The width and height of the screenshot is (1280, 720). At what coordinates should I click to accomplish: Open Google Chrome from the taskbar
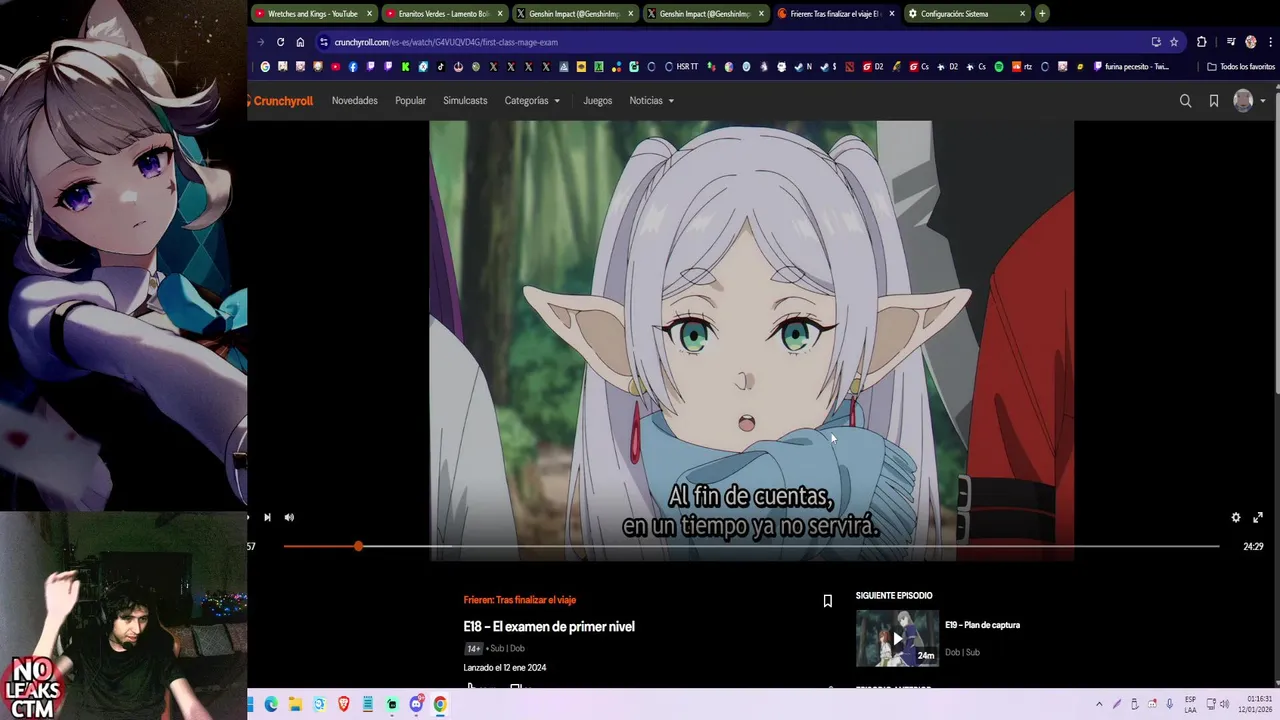click(440, 704)
